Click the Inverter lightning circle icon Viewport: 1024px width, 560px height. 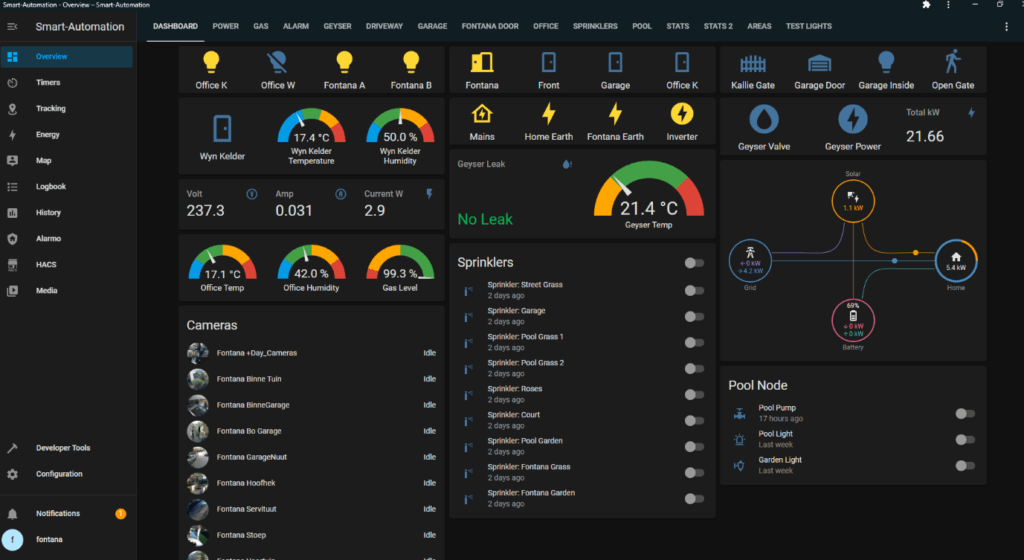(x=682, y=113)
